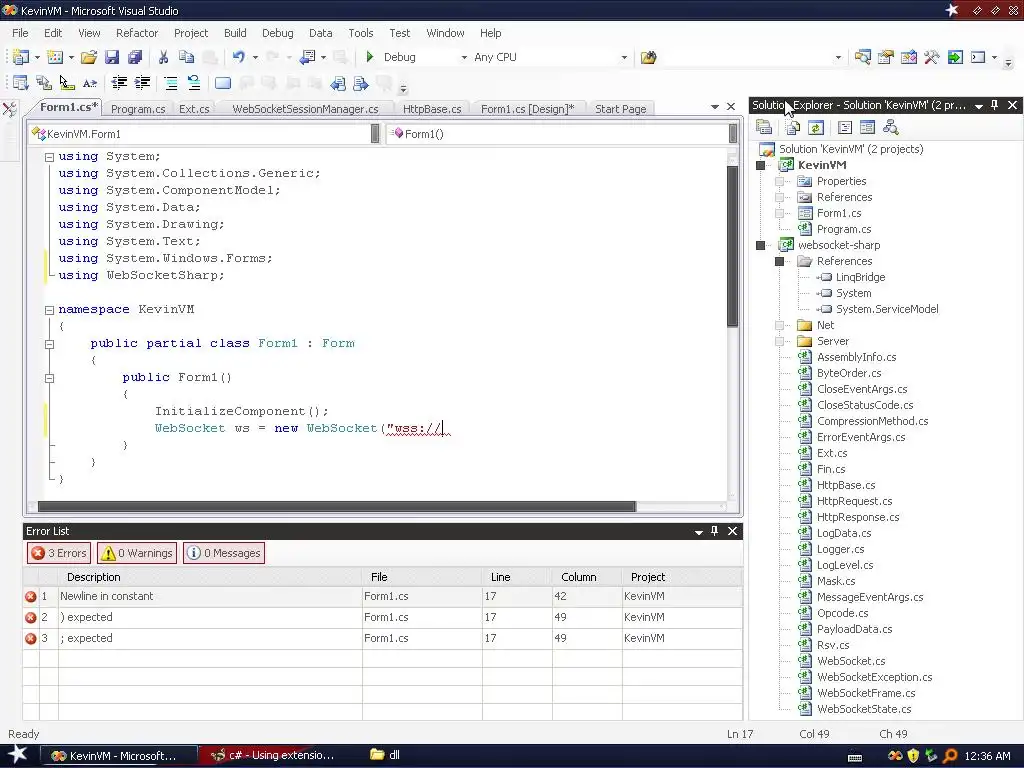Click the Start Page green arrow icon
This screenshot has width=1024, height=768.
click(955, 57)
